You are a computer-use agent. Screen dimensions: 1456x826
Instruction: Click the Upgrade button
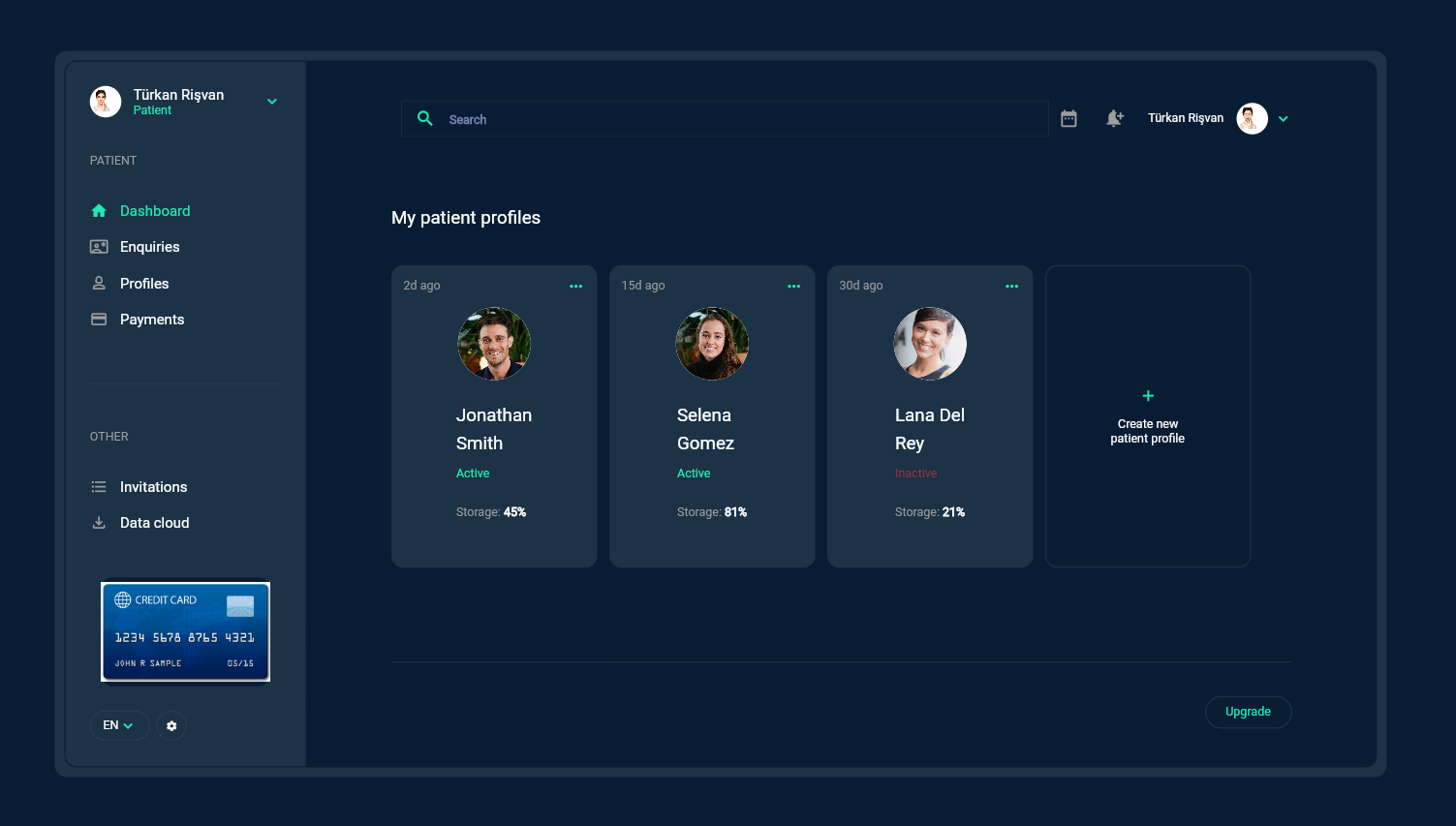point(1248,712)
